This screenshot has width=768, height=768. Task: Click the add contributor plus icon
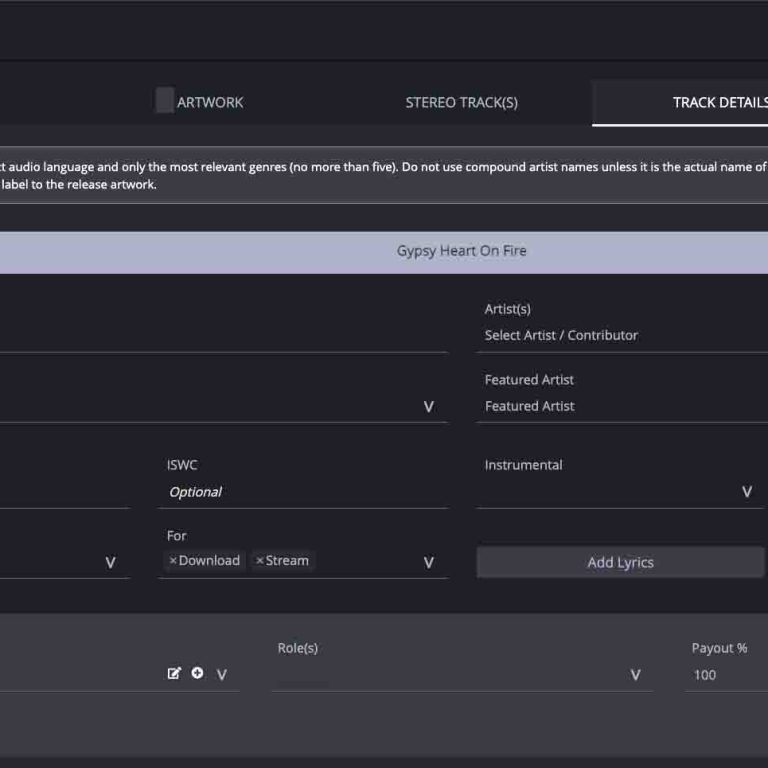[x=197, y=673]
